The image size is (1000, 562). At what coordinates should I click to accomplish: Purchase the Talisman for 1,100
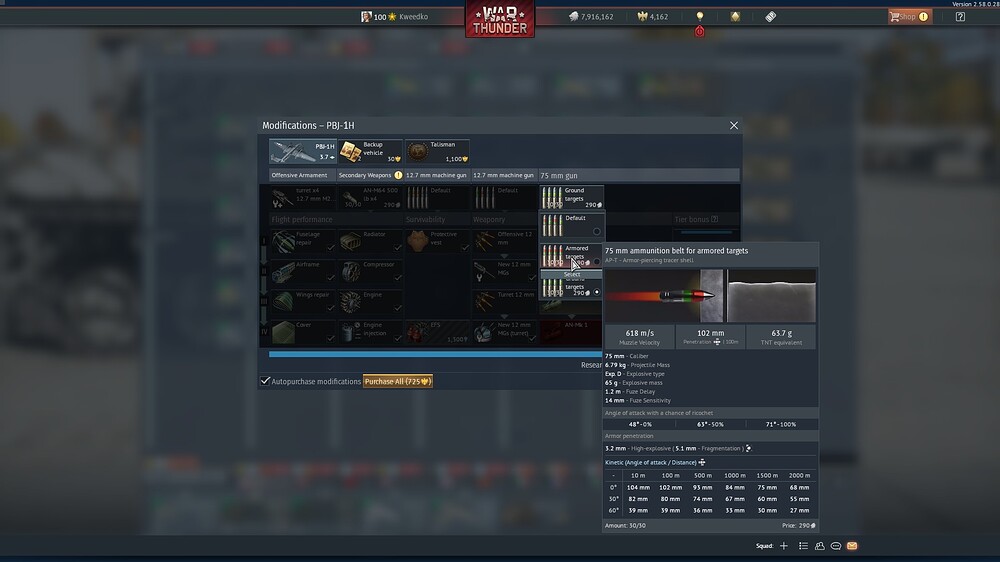438,151
